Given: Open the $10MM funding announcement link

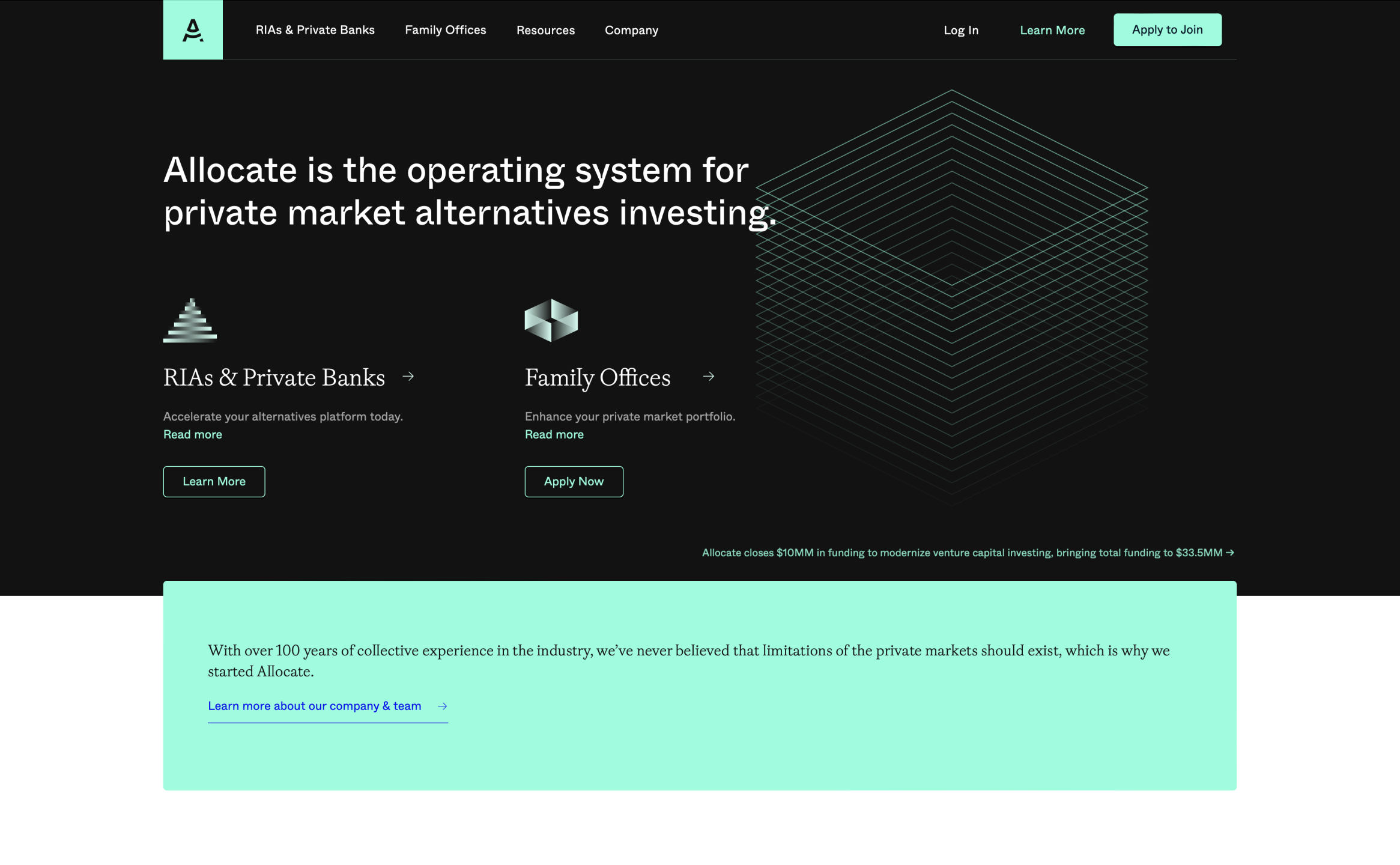Looking at the screenshot, I should coord(968,553).
